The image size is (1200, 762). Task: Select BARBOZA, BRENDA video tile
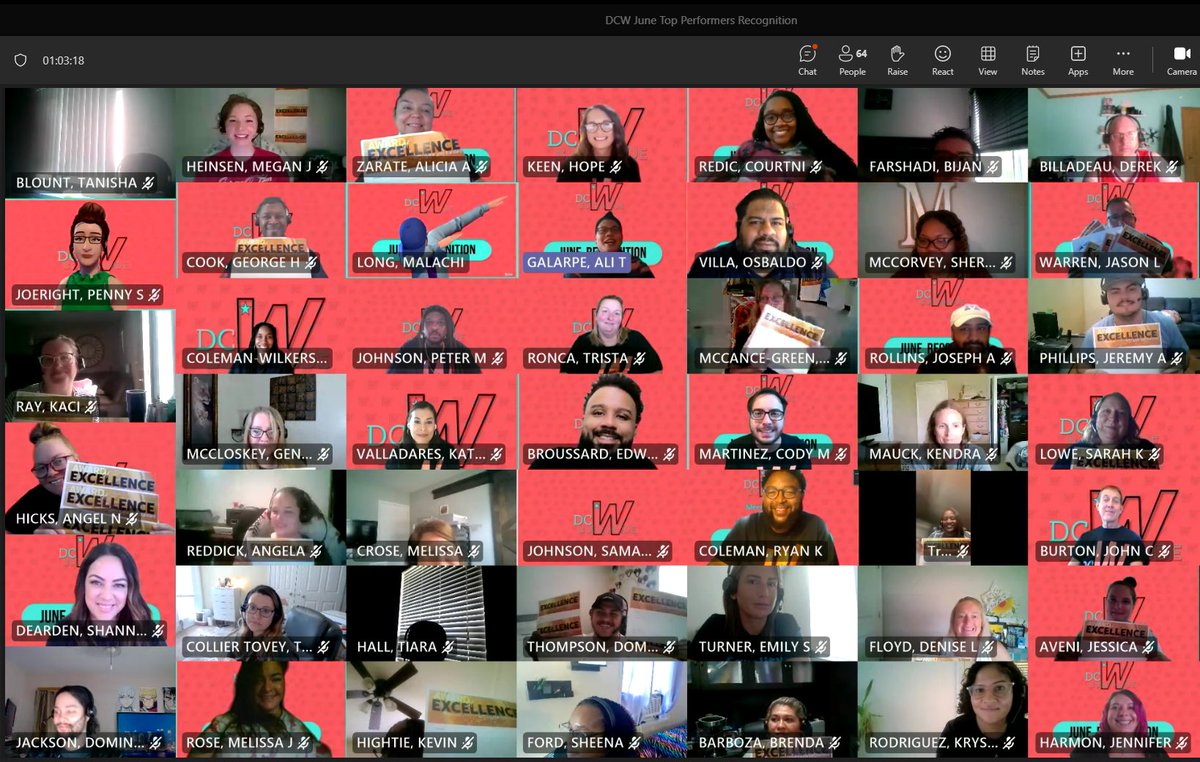pos(772,708)
